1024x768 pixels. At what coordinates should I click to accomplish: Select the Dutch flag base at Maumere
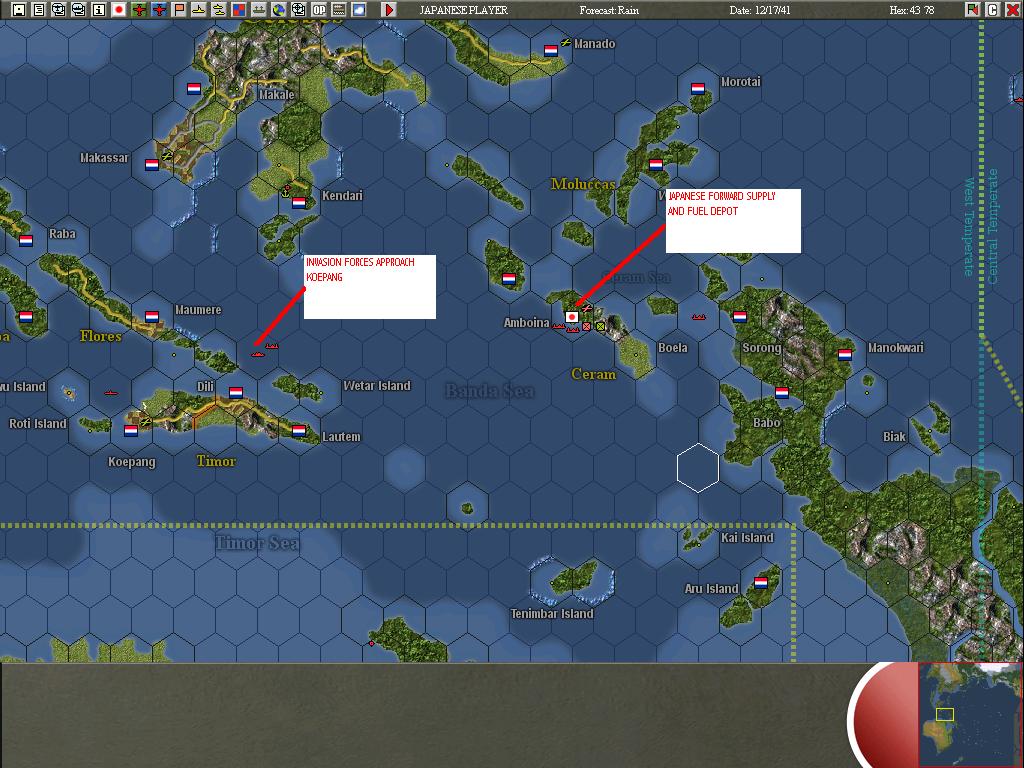[x=152, y=317]
